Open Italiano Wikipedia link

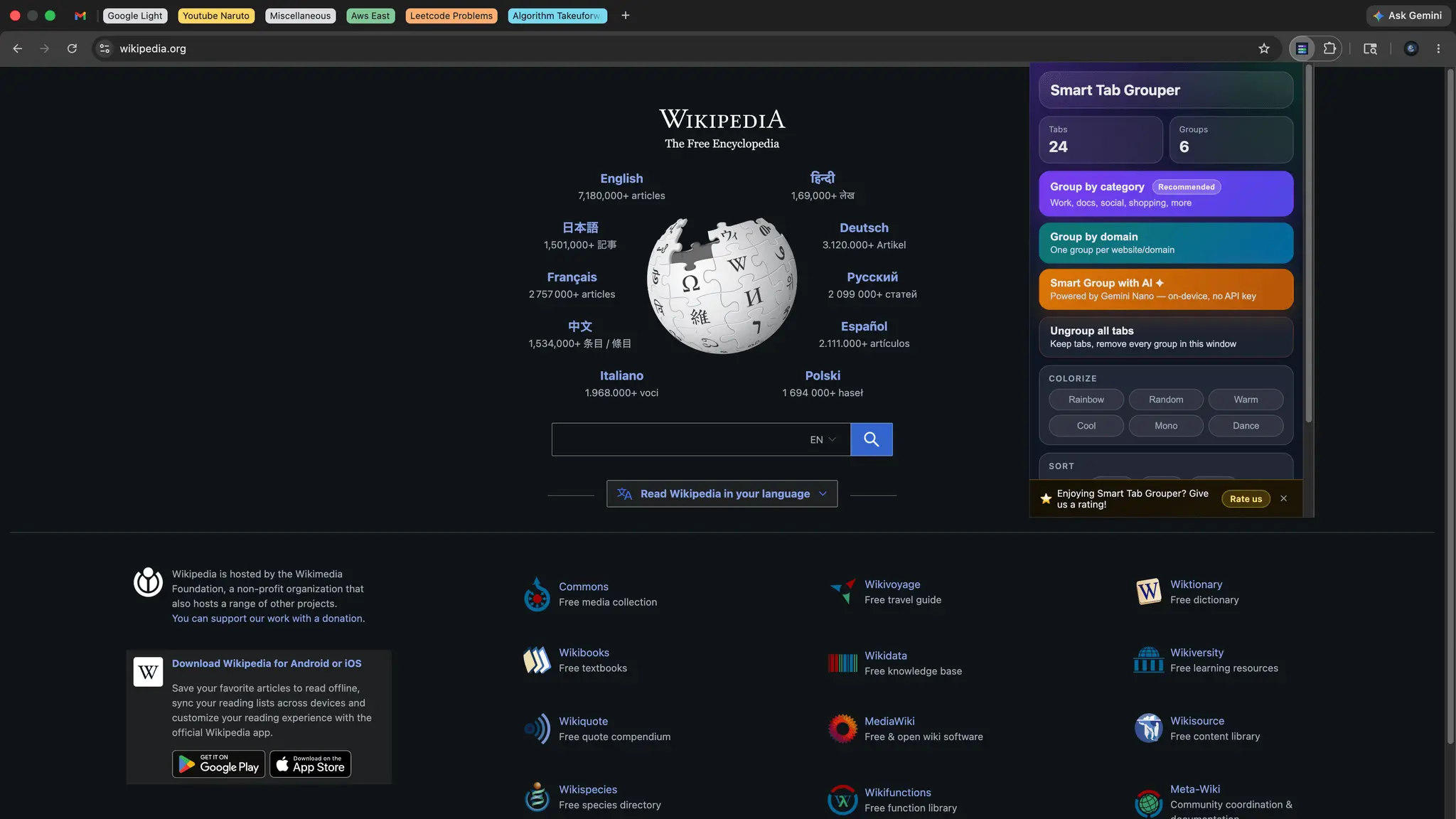point(621,375)
